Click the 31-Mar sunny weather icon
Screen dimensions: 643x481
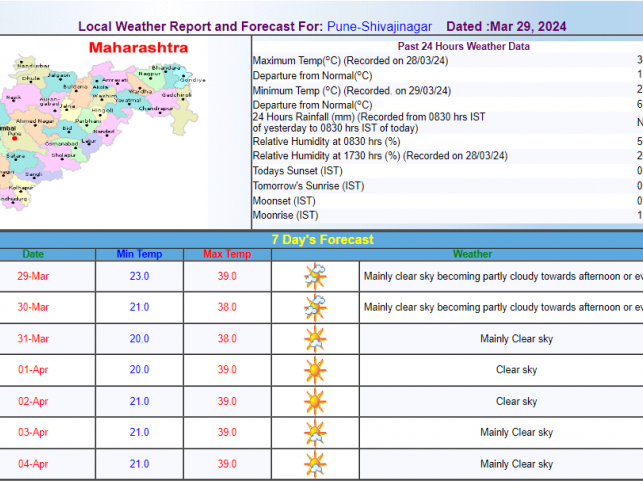pos(315,339)
